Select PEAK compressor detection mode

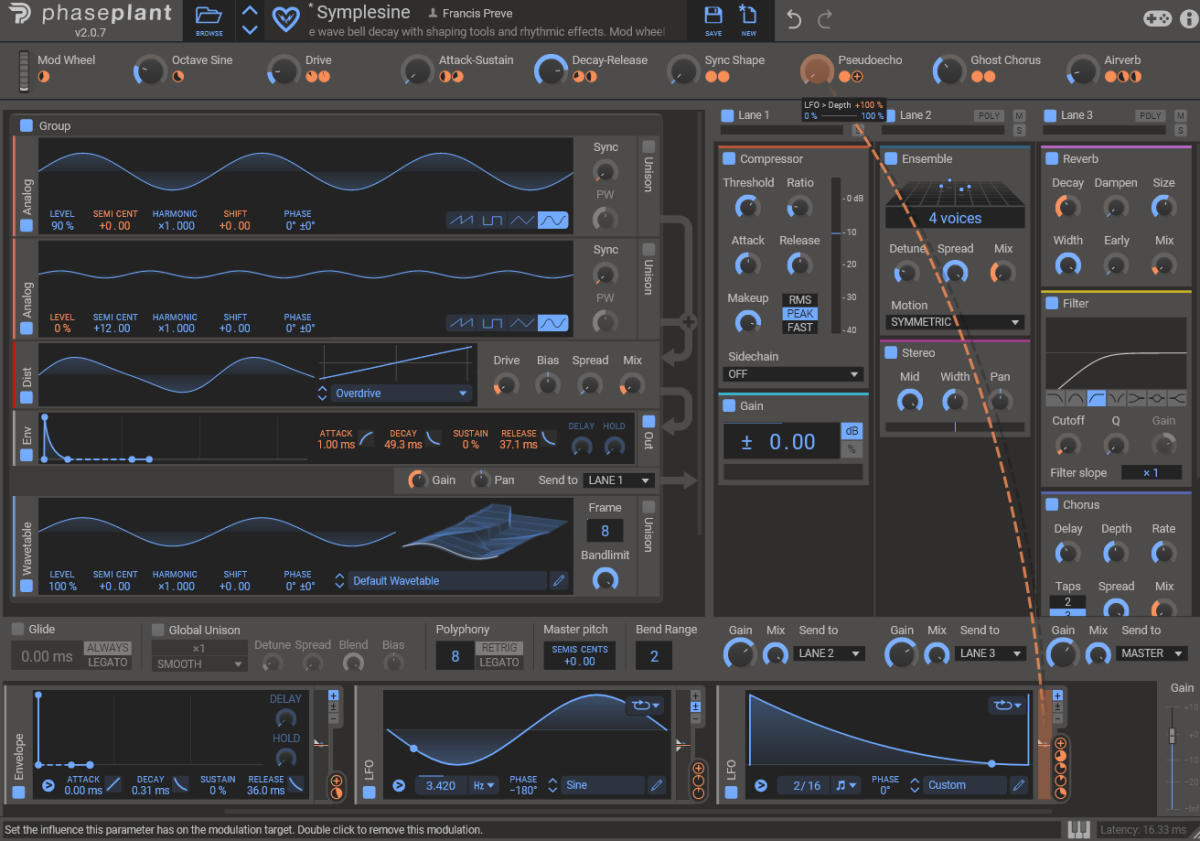click(800, 313)
